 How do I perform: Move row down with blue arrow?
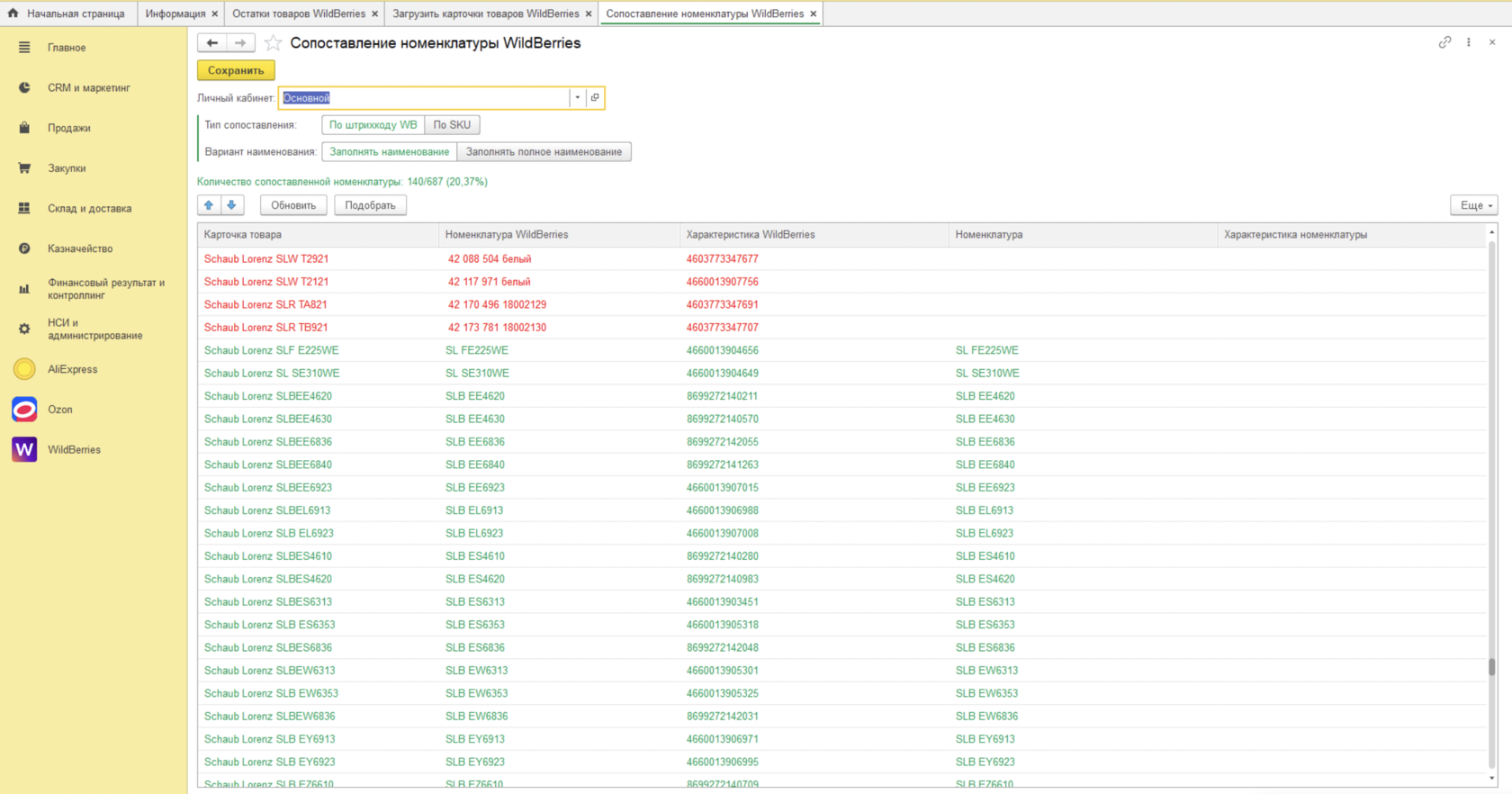[x=232, y=205]
